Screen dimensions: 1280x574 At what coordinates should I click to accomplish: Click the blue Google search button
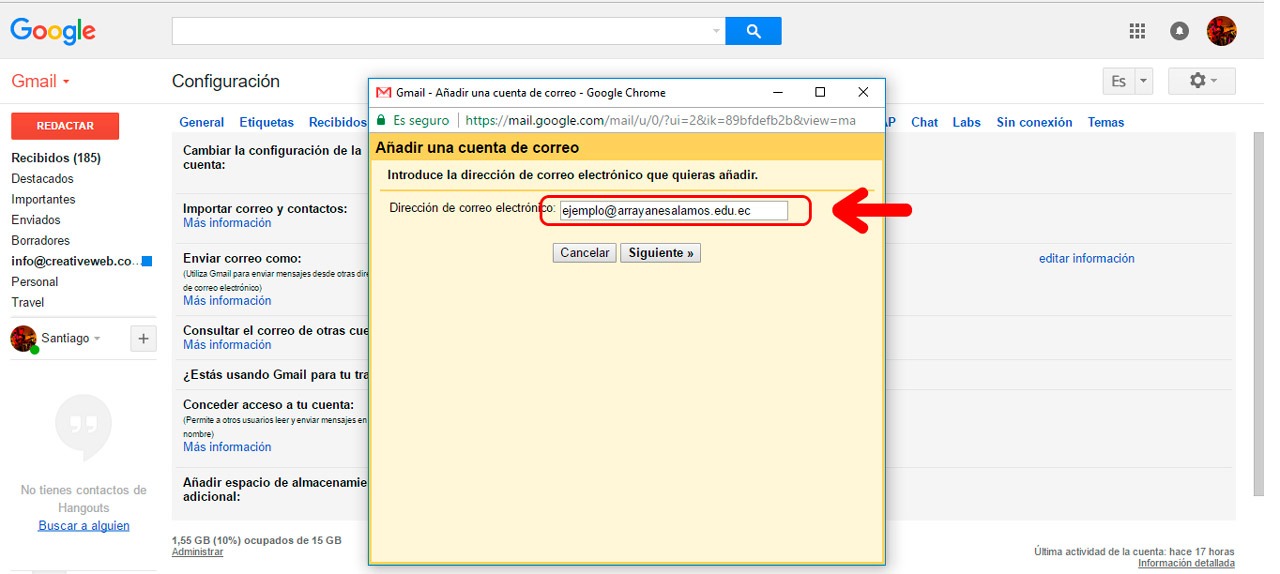(753, 31)
